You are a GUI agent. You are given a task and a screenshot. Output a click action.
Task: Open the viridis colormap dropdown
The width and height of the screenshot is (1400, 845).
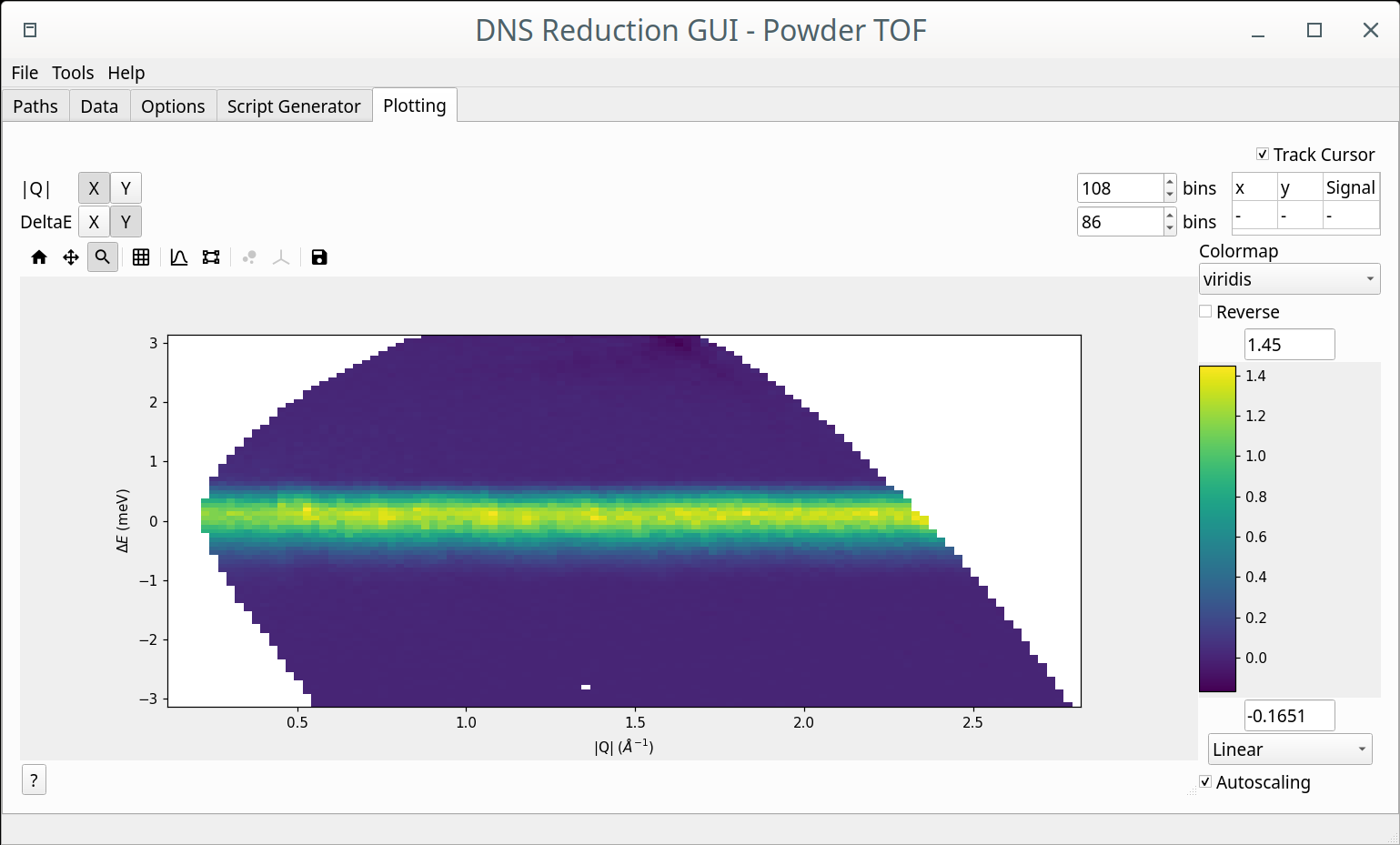[x=1289, y=279]
